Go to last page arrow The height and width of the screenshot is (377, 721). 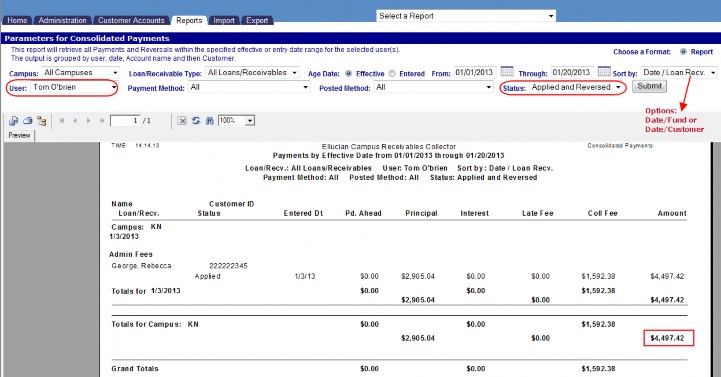(x=102, y=120)
